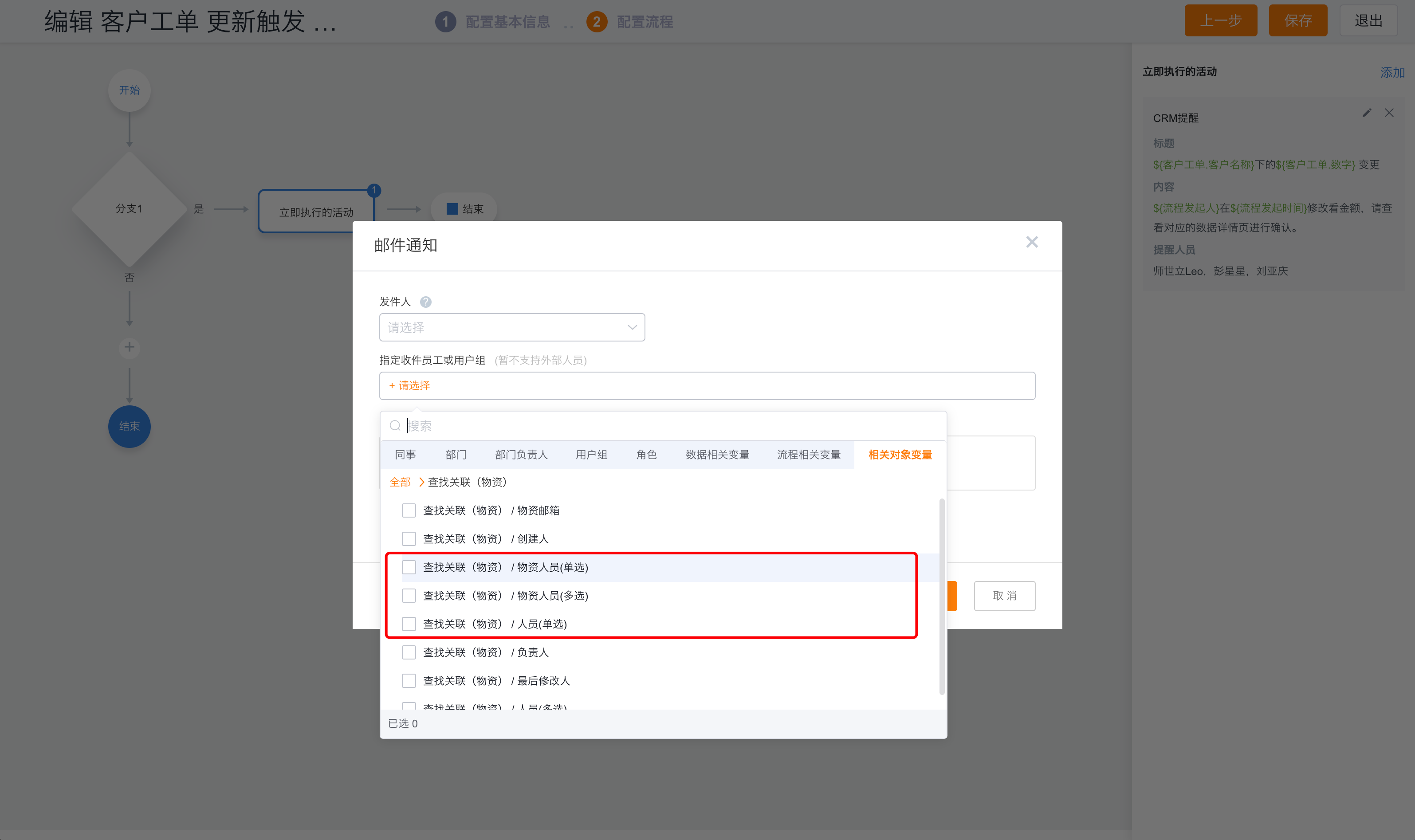Click the plus icon below 分支1 to add node
This screenshot has height=840, width=1415.
point(129,348)
